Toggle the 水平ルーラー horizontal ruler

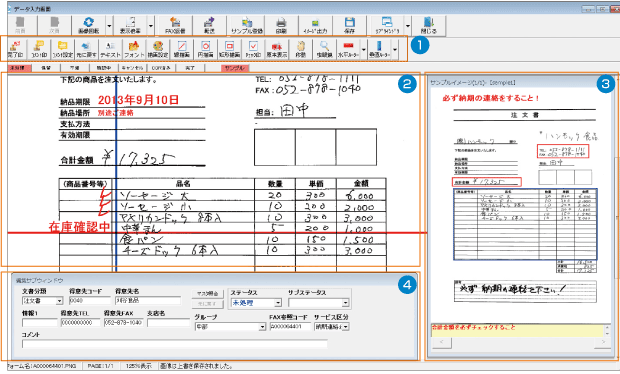tap(348, 49)
